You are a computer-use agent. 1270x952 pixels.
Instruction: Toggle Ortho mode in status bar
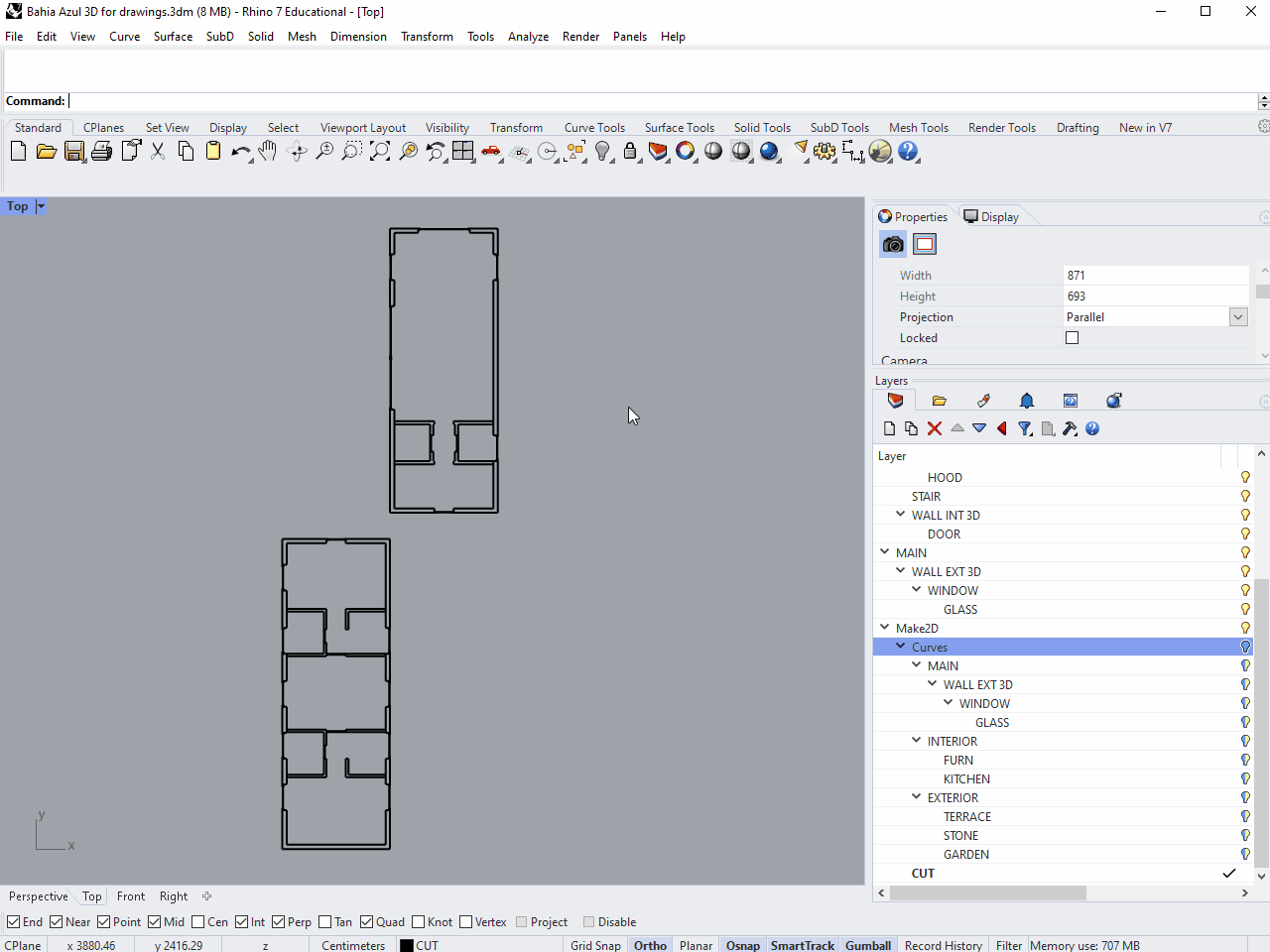650,945
